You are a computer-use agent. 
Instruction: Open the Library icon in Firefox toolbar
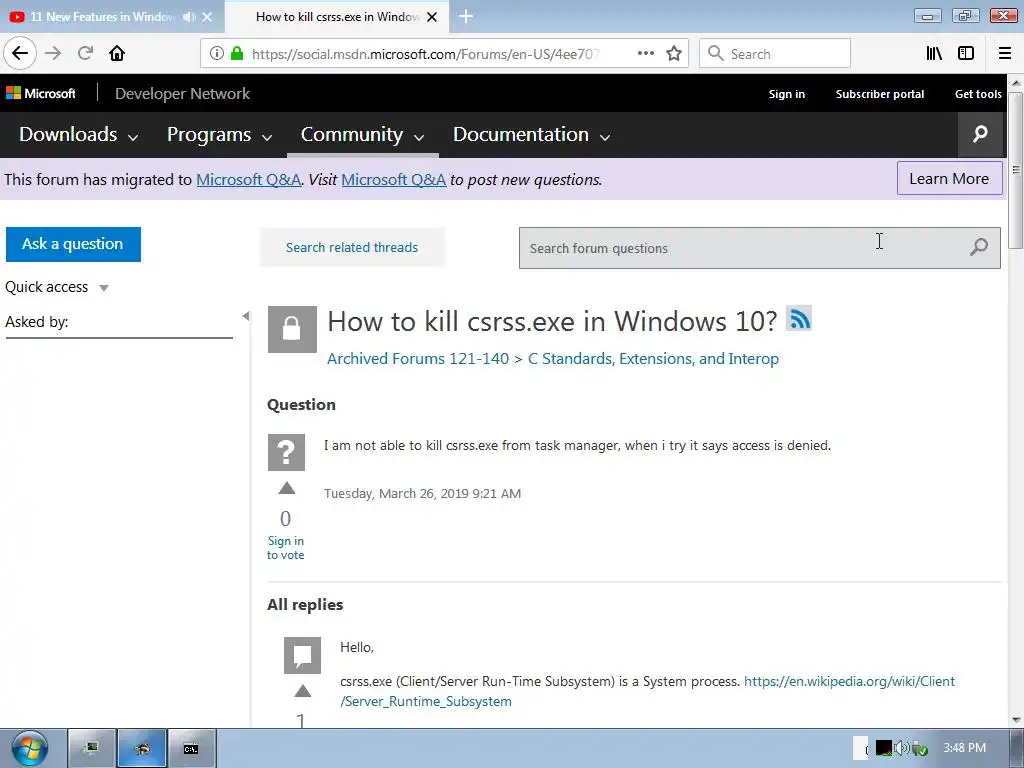(x=935, y=54)
